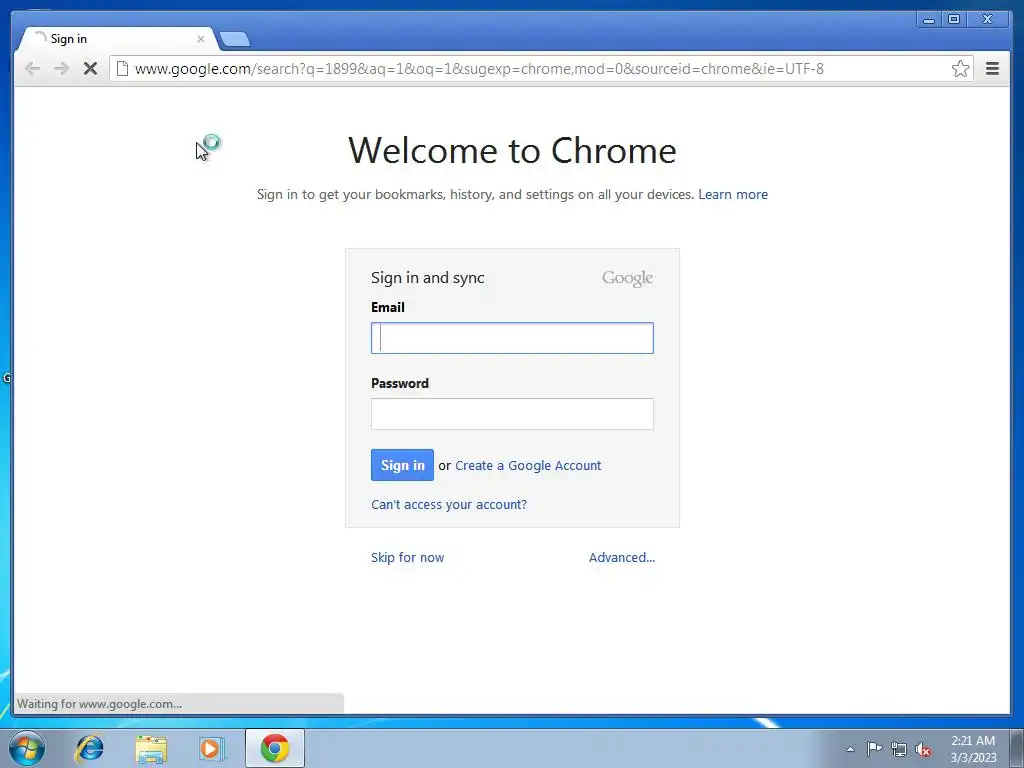Click the muted volume tray icon
The width and height of the screenshot is (1024, 768).
(x=923, y=749)
